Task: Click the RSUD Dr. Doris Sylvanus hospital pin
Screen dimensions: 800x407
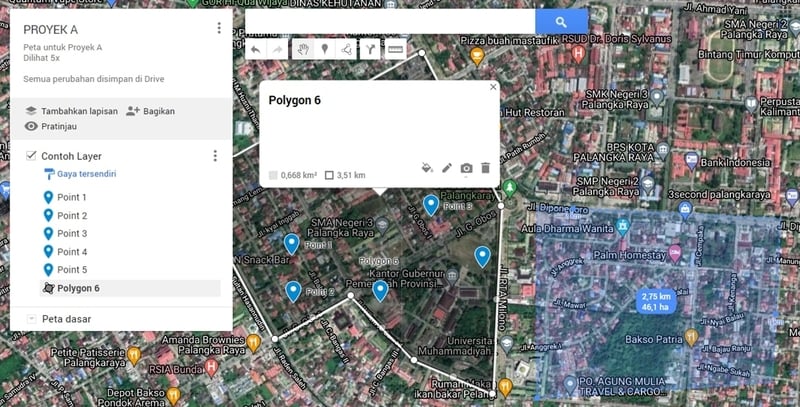Action: click(x=578, y=53)
